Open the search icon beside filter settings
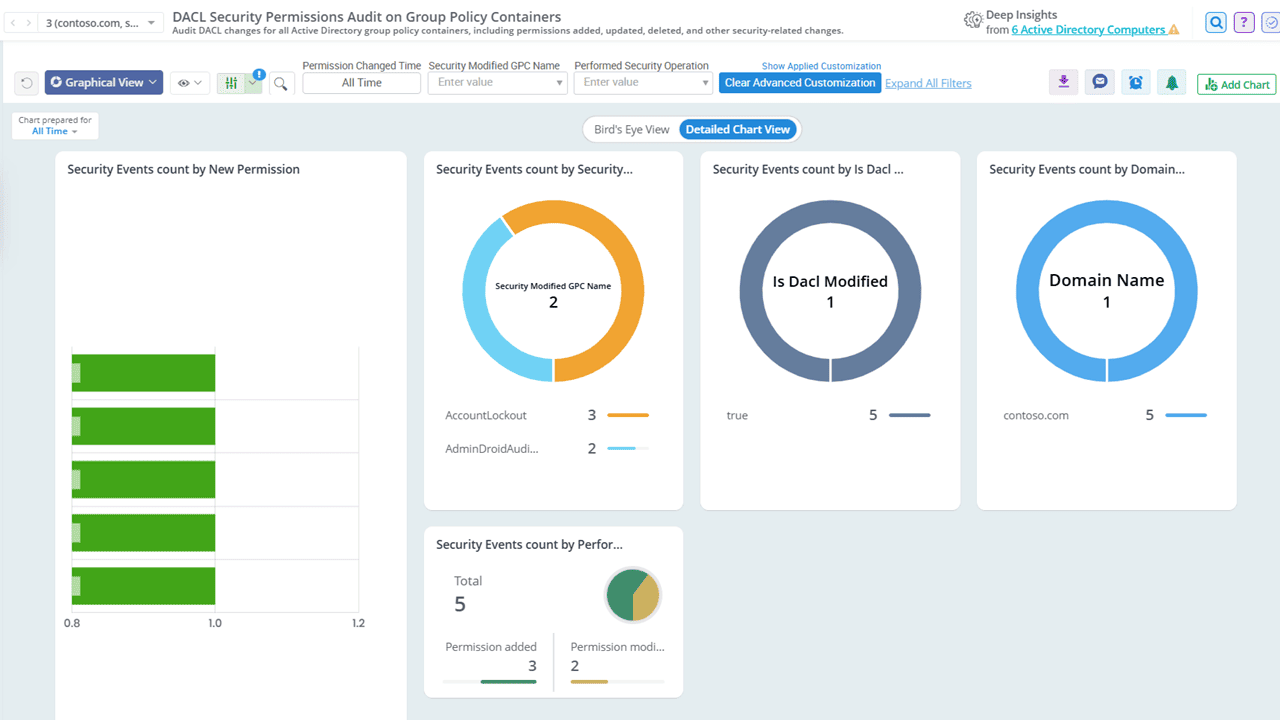The width and height of the screenshot is (1280, 720). click(x=281, y=84)
